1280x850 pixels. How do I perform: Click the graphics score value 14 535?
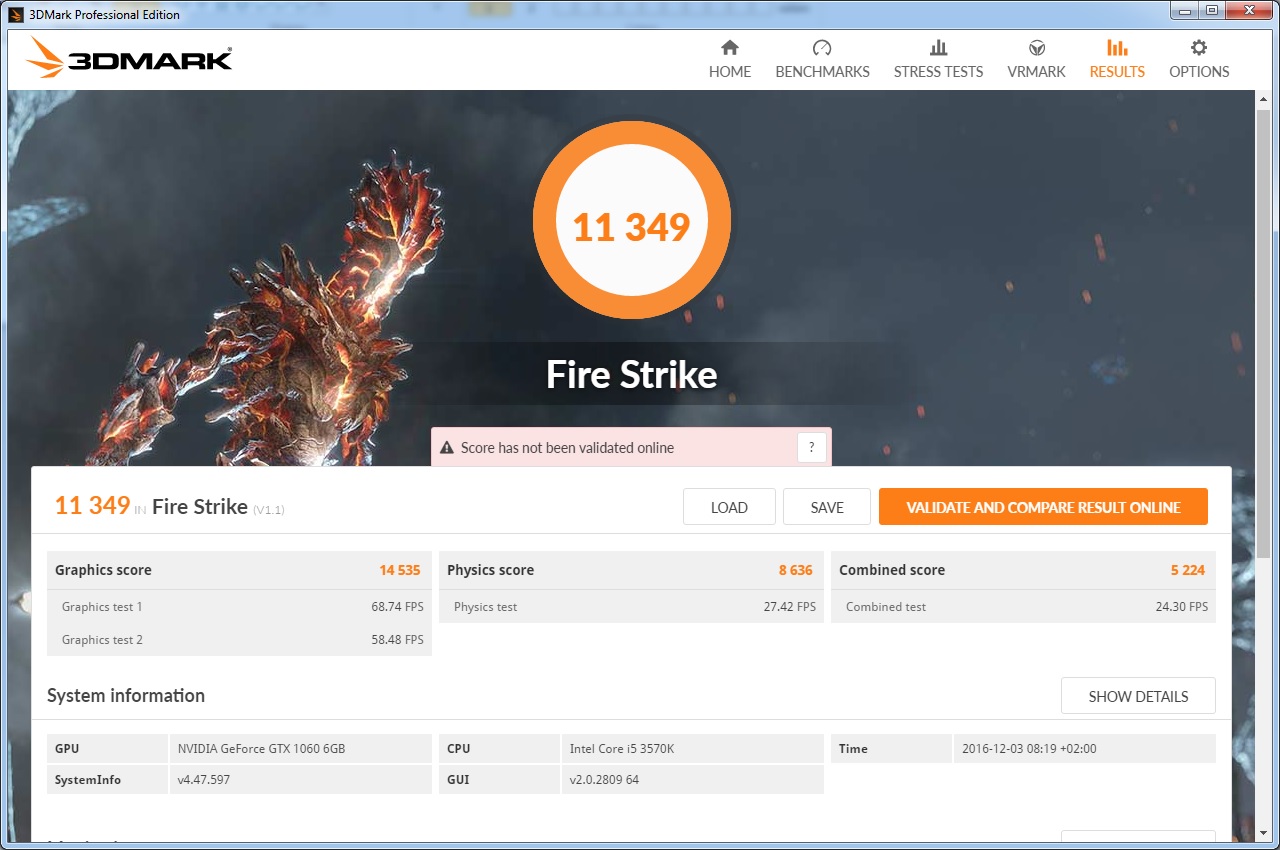400,570
